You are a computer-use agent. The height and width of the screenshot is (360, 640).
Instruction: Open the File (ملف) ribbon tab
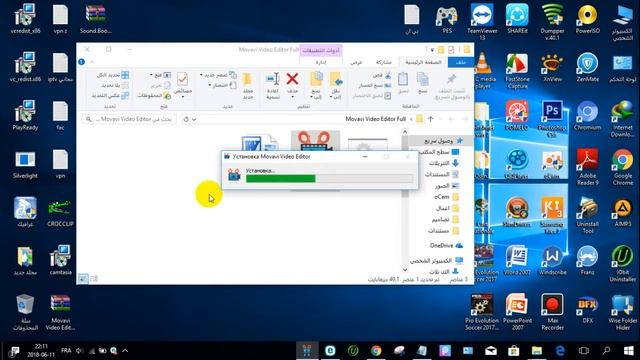coord(461,62)
